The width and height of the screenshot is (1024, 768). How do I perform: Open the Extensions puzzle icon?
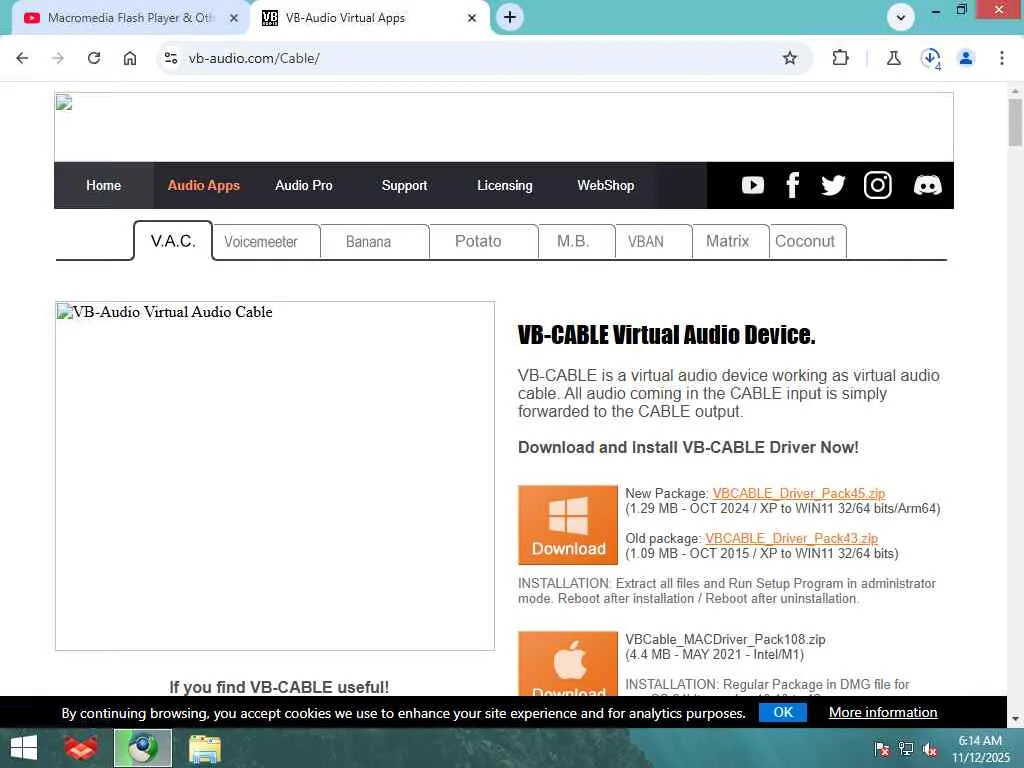(840, 58)
